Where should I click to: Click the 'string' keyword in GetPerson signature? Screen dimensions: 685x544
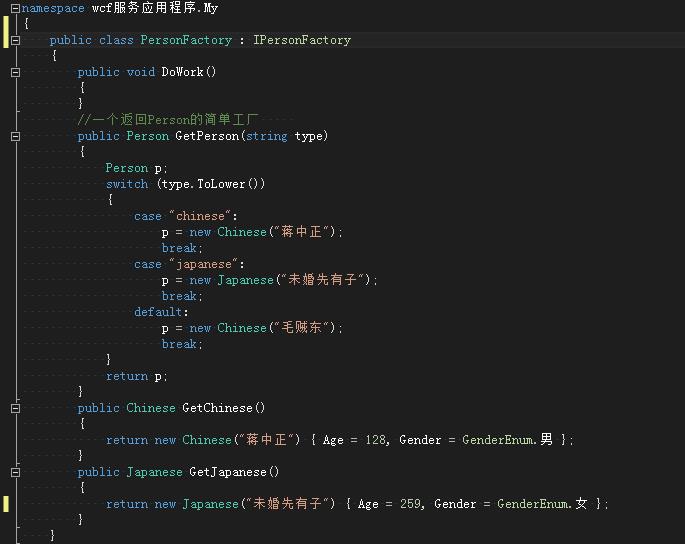(x=266, y=136)
